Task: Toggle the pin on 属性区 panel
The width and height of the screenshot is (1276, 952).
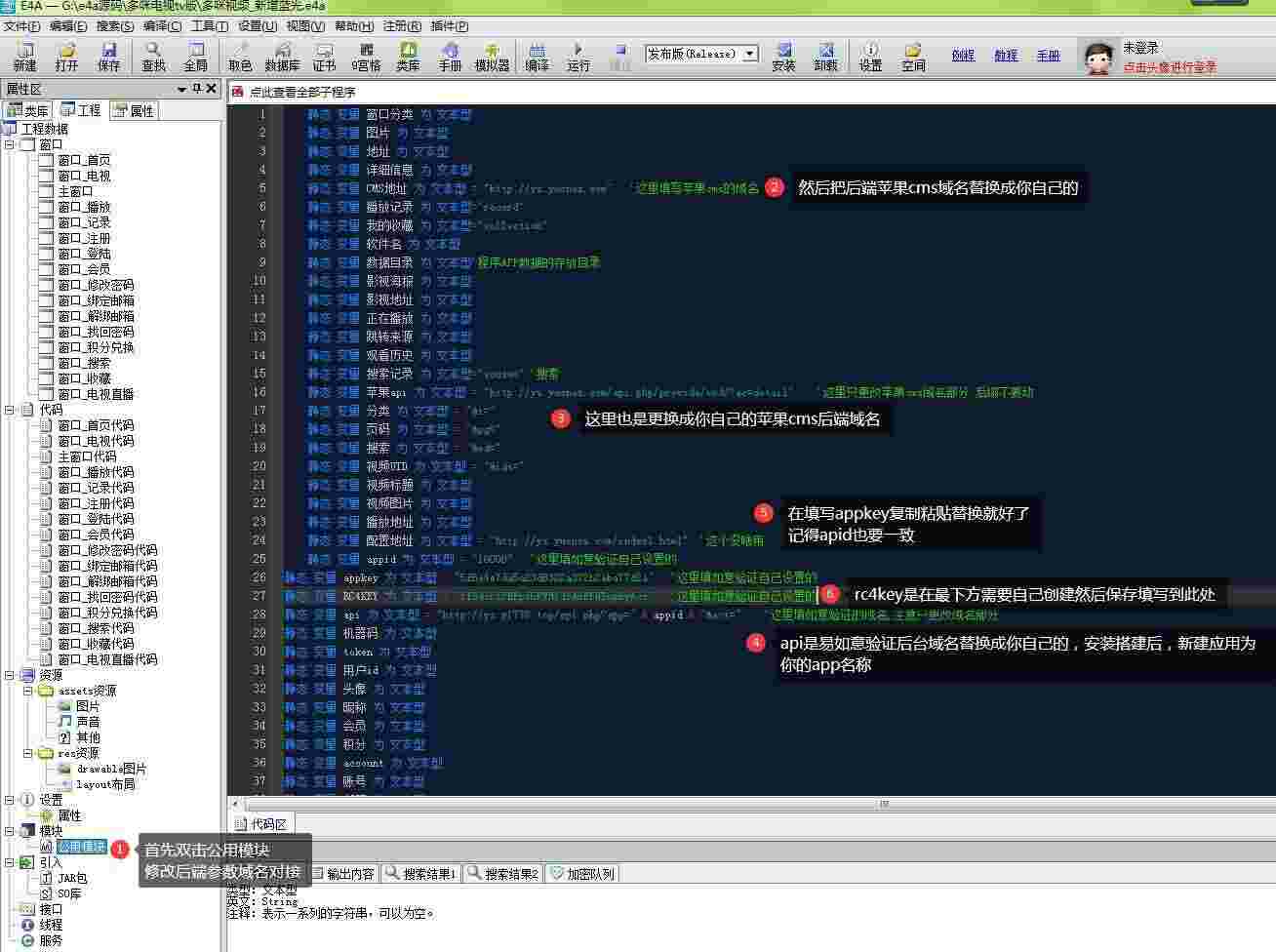Action: pos(197,89)
